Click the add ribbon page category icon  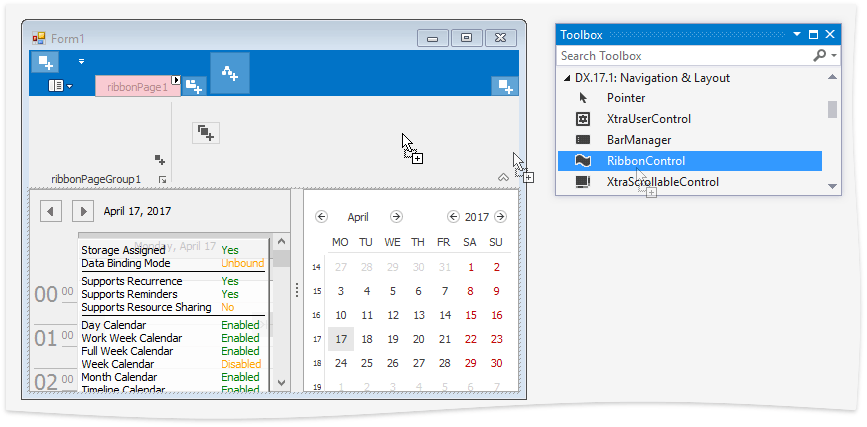[x=230, y=72]
